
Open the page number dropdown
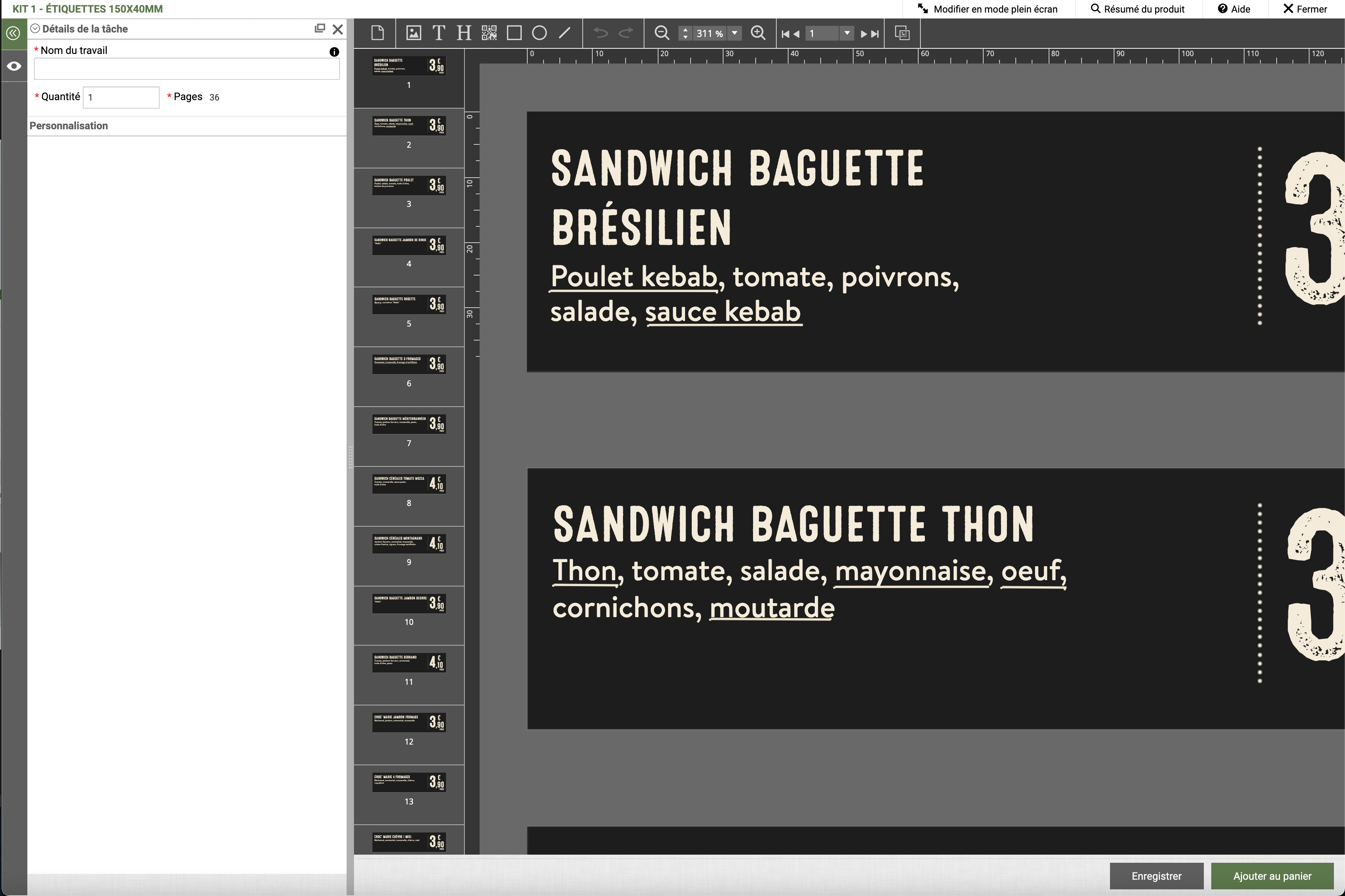tap(847, 33)
